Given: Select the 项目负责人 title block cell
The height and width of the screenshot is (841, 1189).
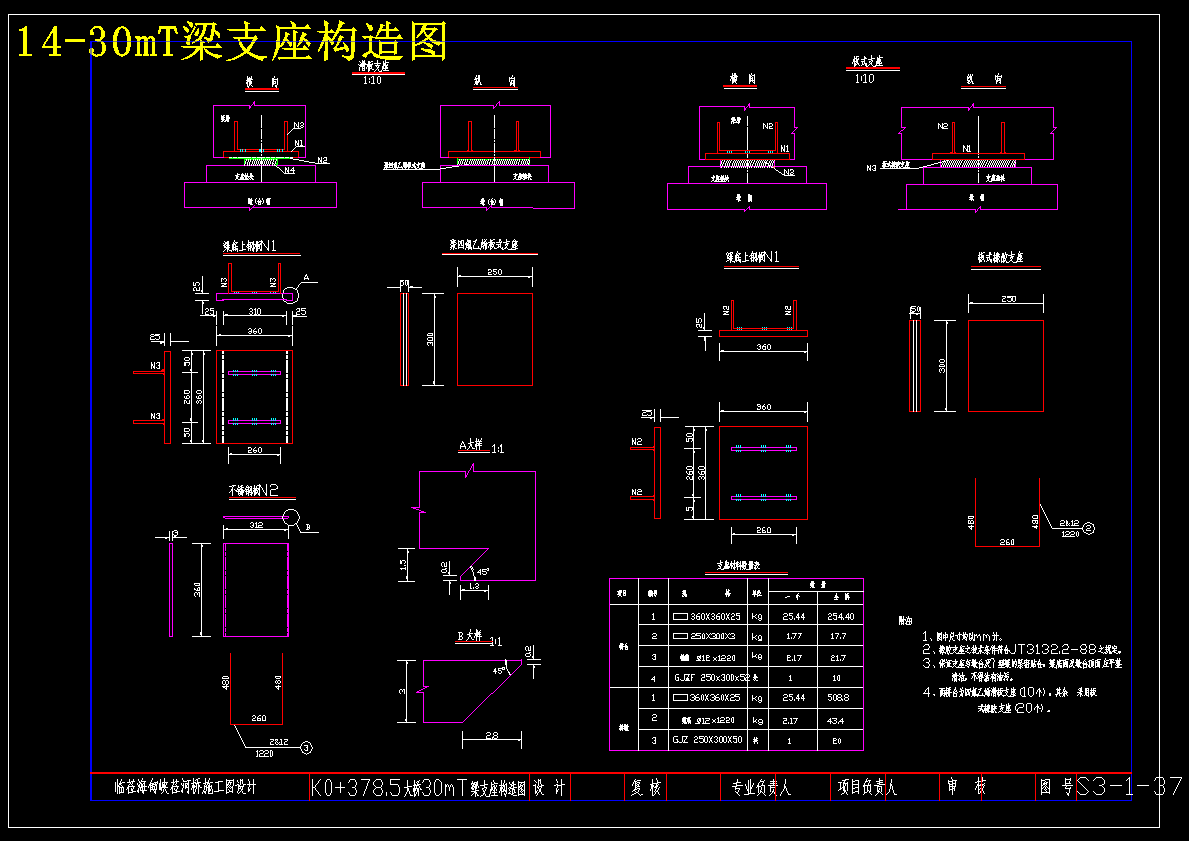Looking at the screenshot, I should (867, 788).
